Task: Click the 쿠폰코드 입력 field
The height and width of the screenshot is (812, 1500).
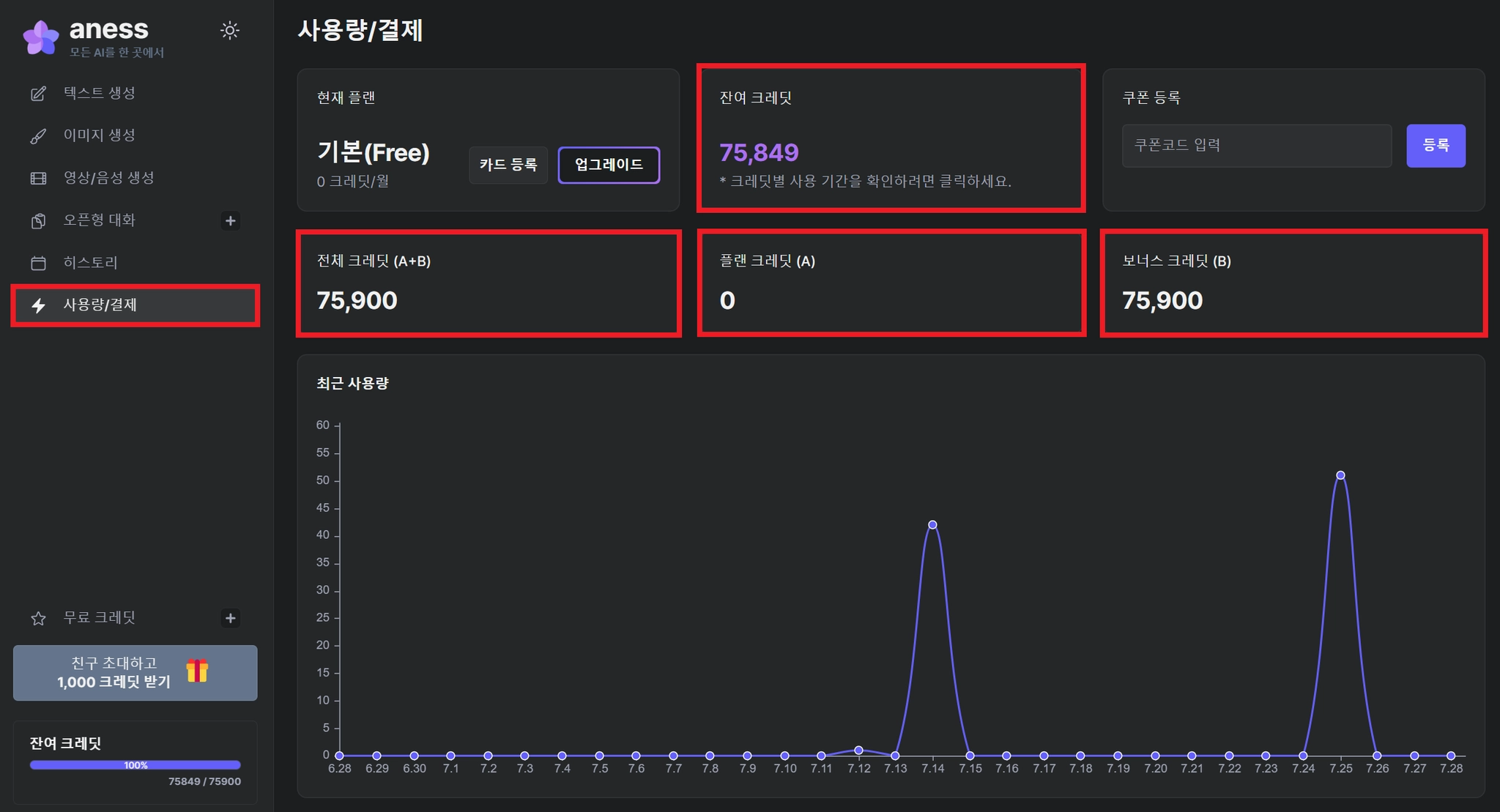Action: [x=1256, y=146]
